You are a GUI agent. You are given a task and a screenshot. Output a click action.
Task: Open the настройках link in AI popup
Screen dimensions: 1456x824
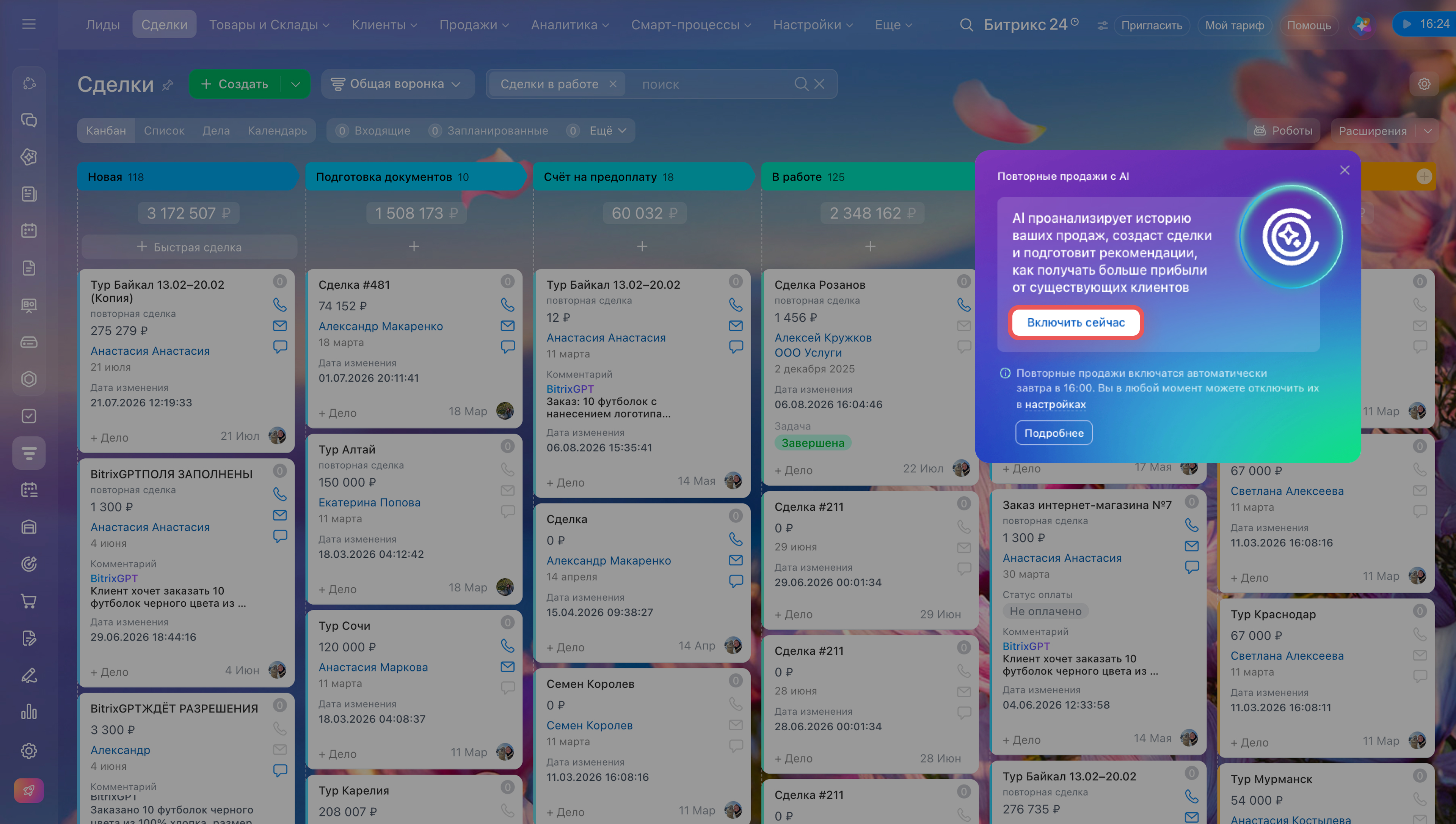click(x=1055, y=404)
